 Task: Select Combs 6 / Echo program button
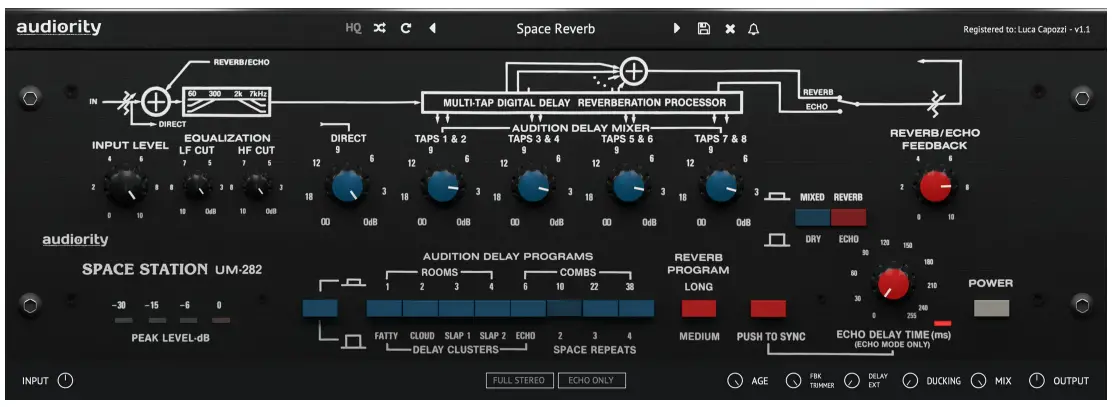528,308
